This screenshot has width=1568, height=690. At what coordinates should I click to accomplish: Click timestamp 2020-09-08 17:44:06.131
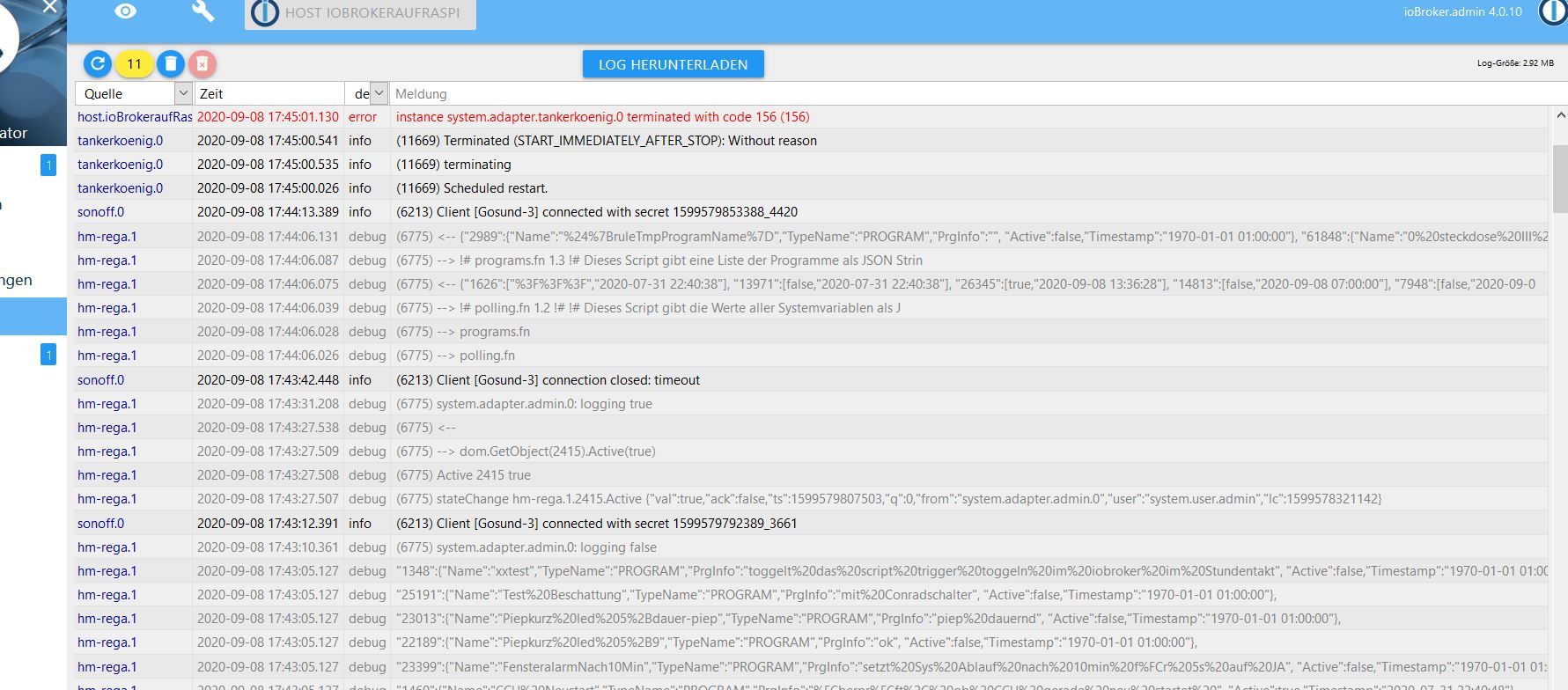click(268, 236)
